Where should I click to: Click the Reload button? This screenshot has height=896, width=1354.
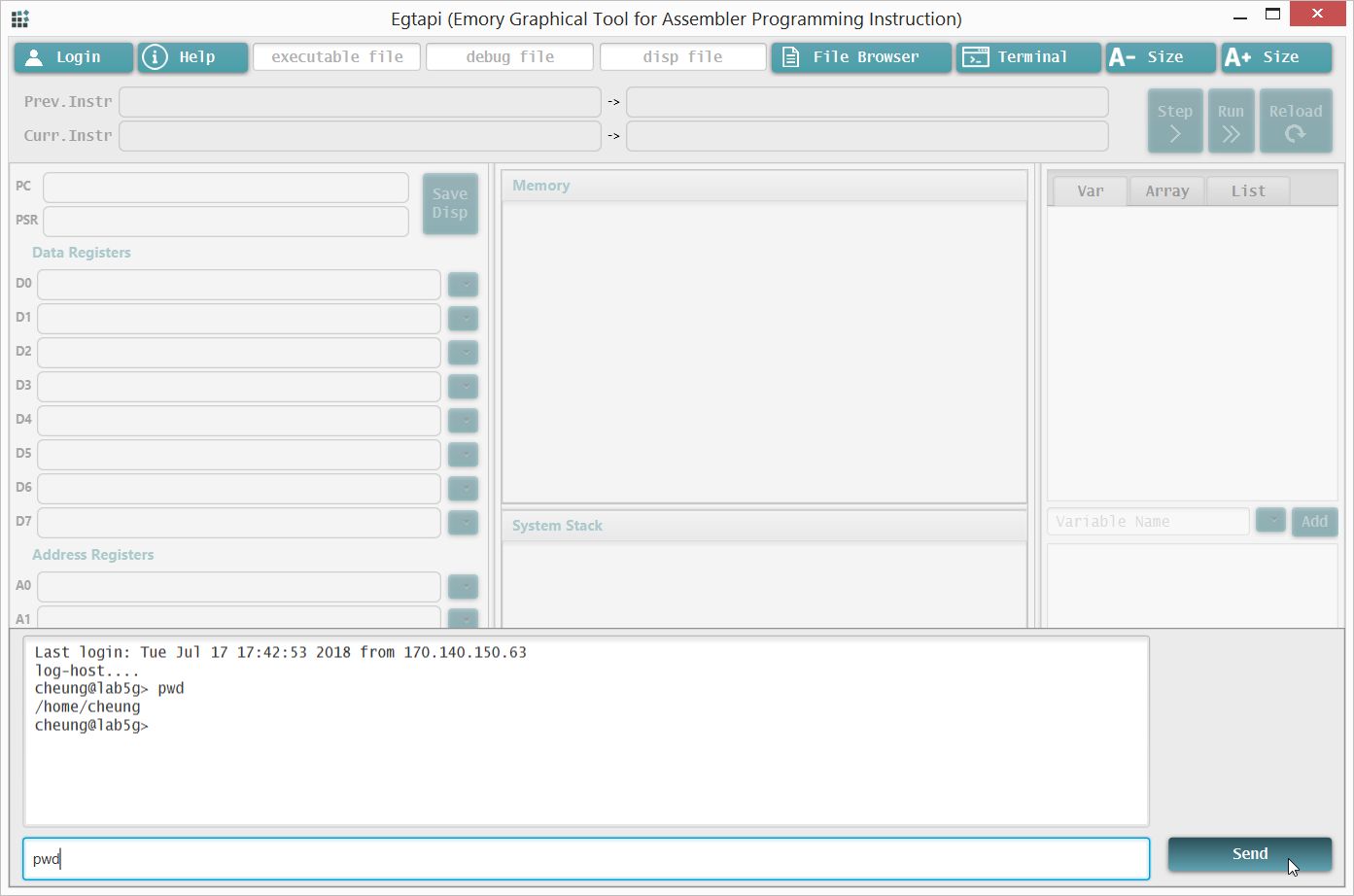(x=1296, y=121)
